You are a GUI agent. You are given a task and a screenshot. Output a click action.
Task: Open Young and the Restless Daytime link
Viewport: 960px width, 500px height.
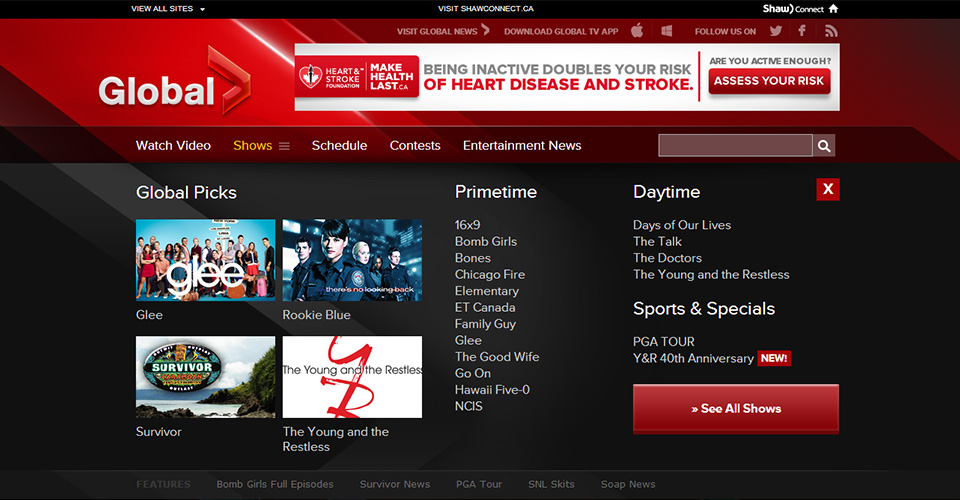711,275
